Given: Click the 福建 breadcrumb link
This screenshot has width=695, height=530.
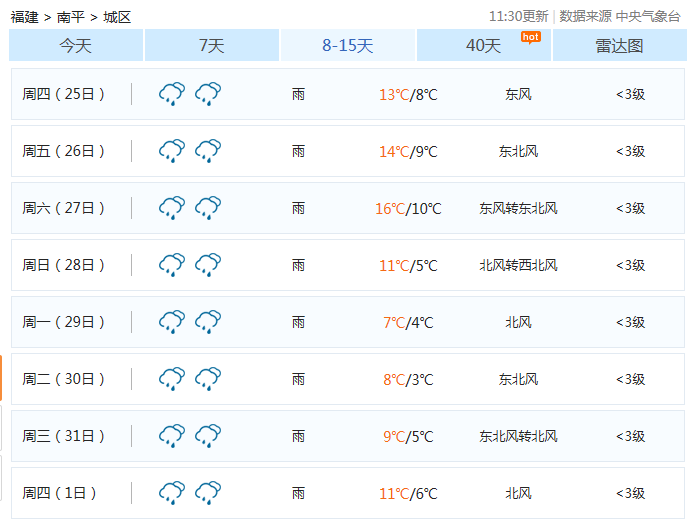Looking at the screenshot, I should (25, 16).
